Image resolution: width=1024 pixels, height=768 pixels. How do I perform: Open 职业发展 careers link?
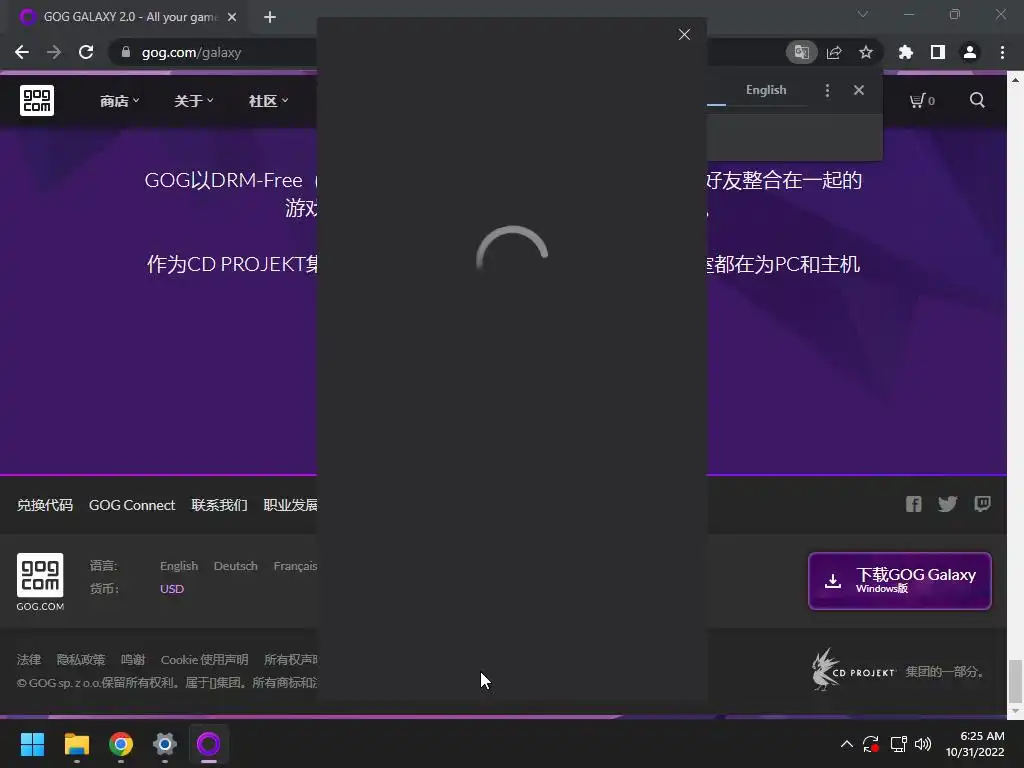coord(291,505)
